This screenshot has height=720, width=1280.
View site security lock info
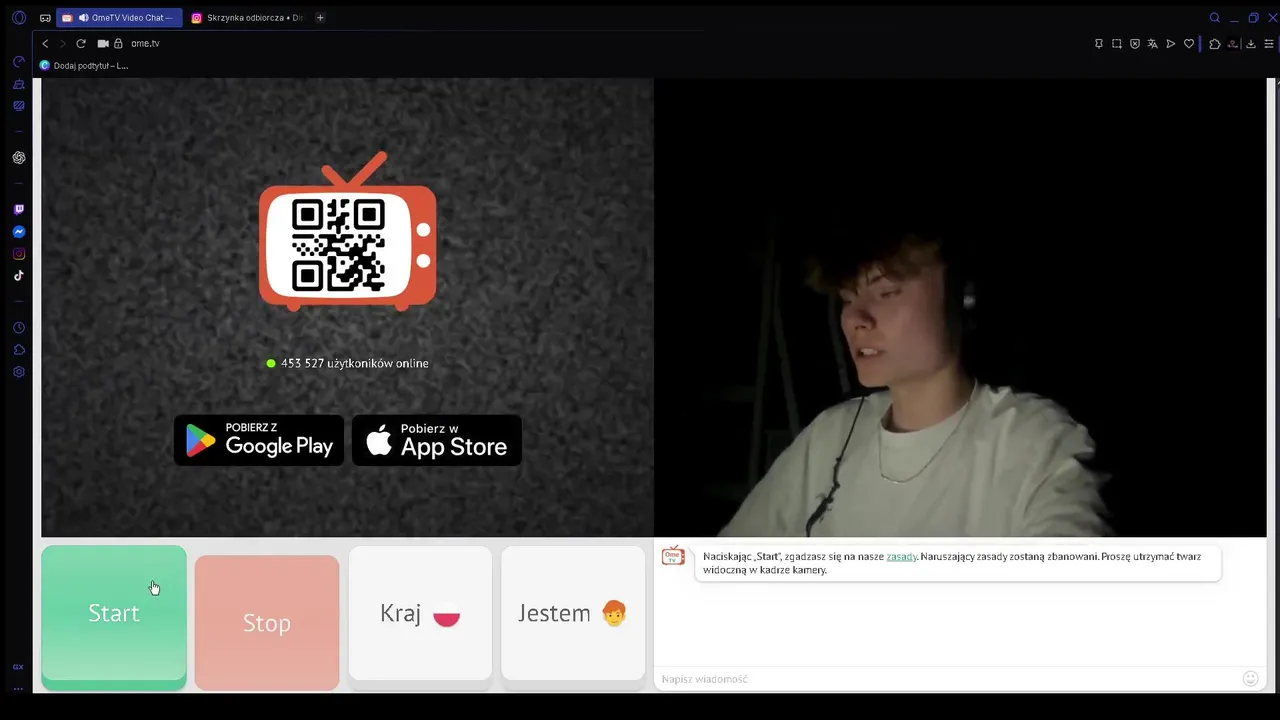(118, 44)
